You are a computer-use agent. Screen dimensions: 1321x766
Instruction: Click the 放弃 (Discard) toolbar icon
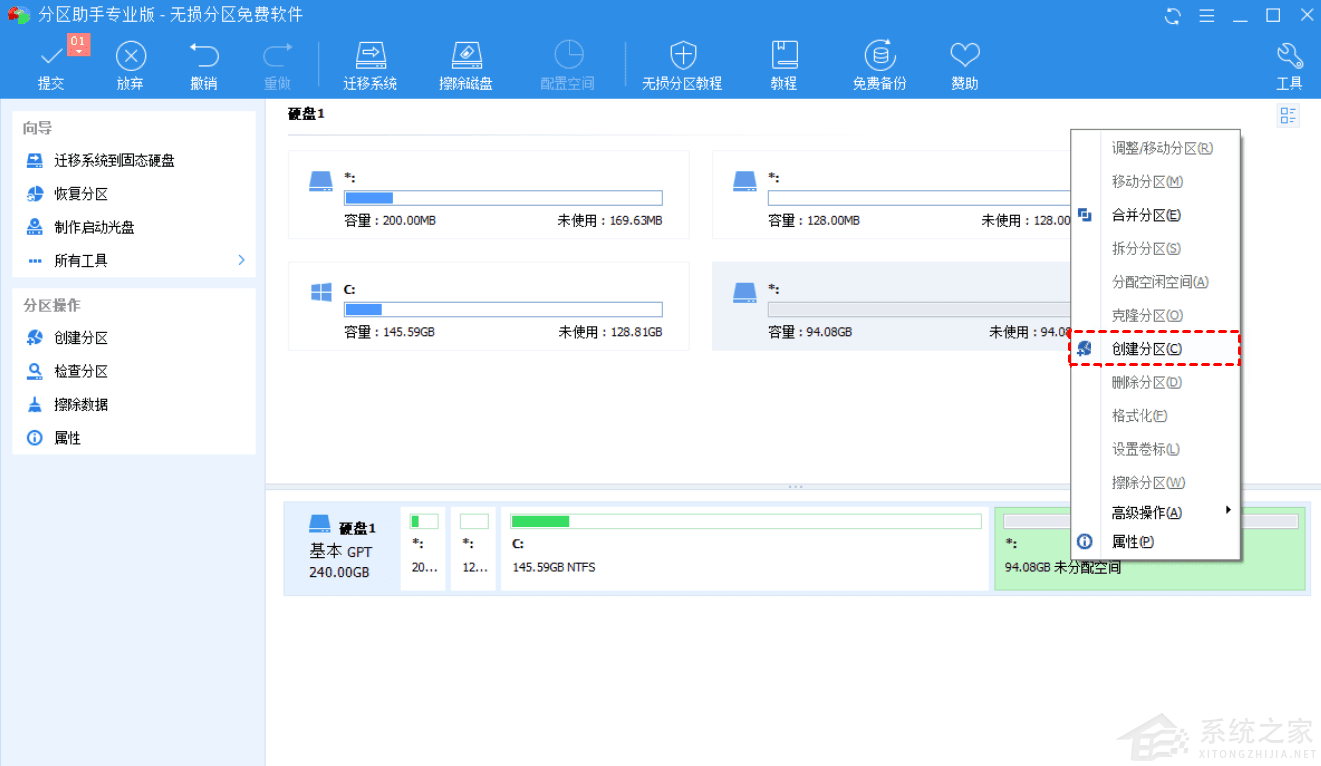pos(130,56)
